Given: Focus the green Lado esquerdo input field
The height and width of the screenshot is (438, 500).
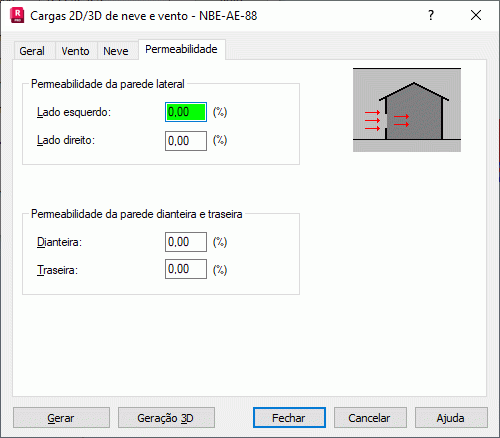Looking at the screenshot, I should (x=186, y=112).
